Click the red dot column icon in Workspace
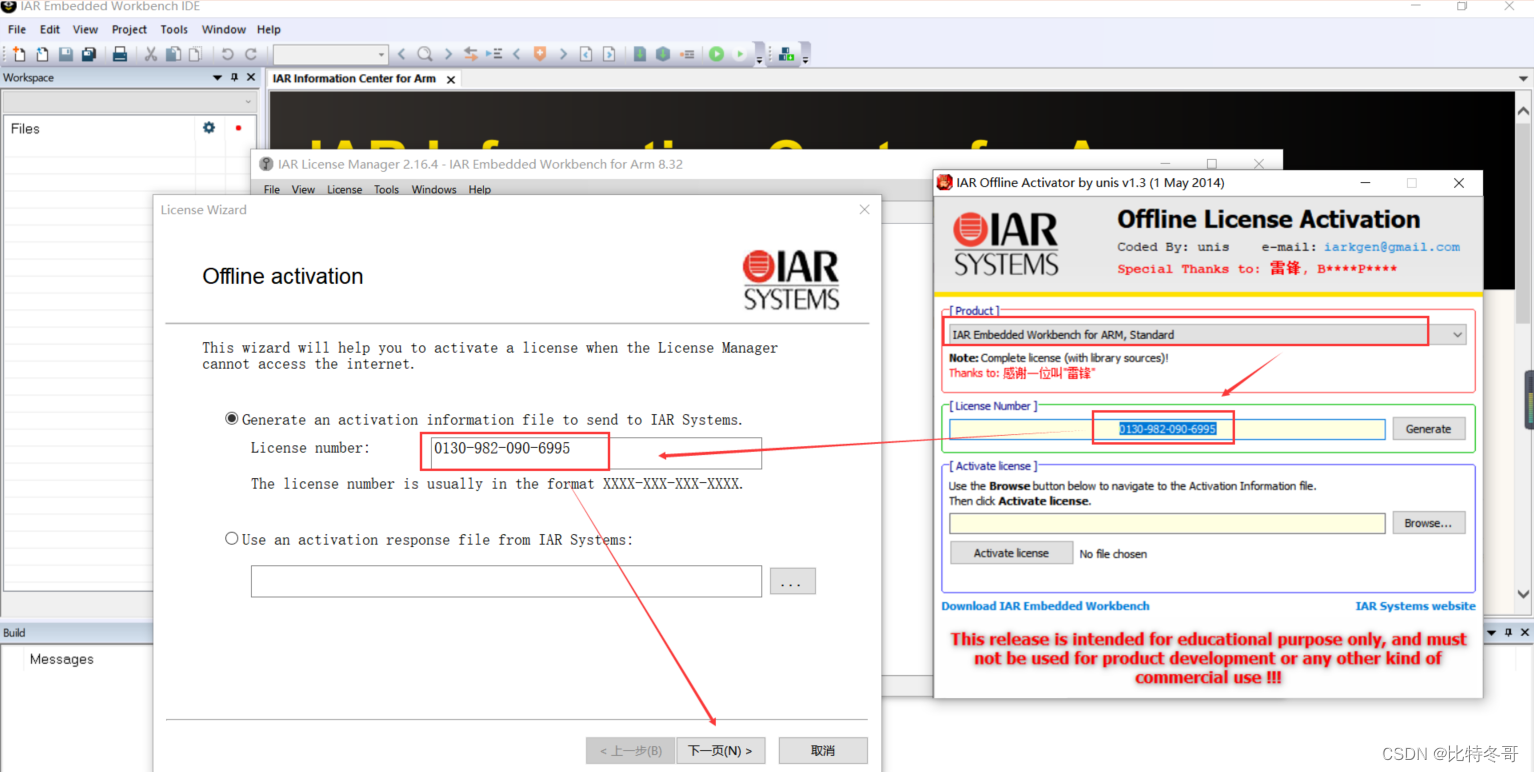The image size is (1534, 772). click(238, 128)
